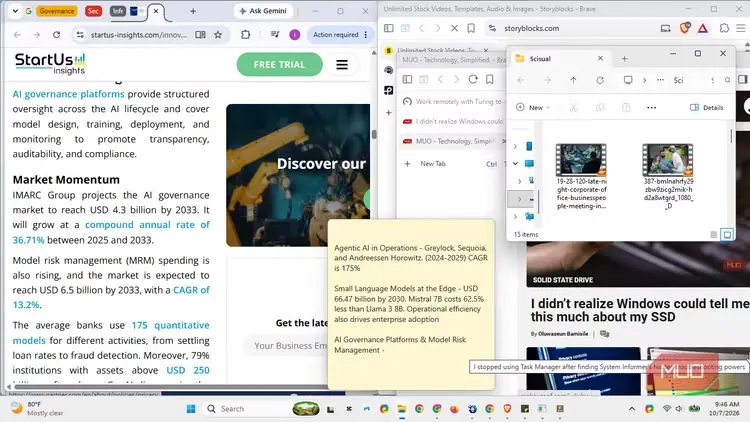The height and width of the screenshot is (422, 750).
Task: Open the 175 quantitative models link
Action: (x=111, y=333)
